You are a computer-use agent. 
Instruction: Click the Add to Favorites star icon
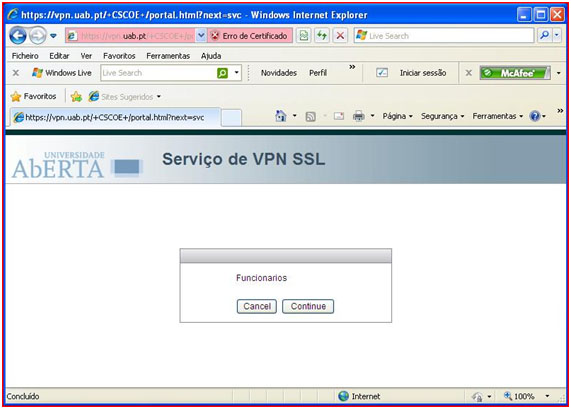point(76,97)
